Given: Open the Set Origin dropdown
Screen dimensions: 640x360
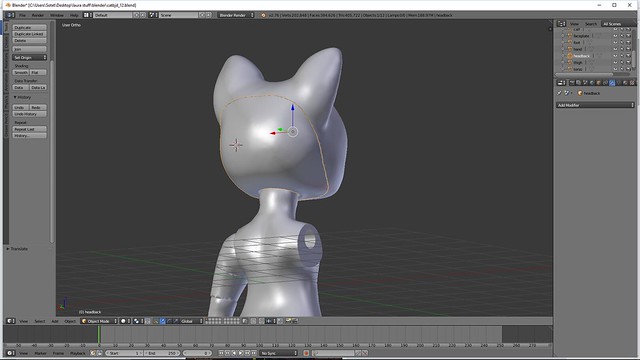Looking at the screenshot, I should (30, 58).
